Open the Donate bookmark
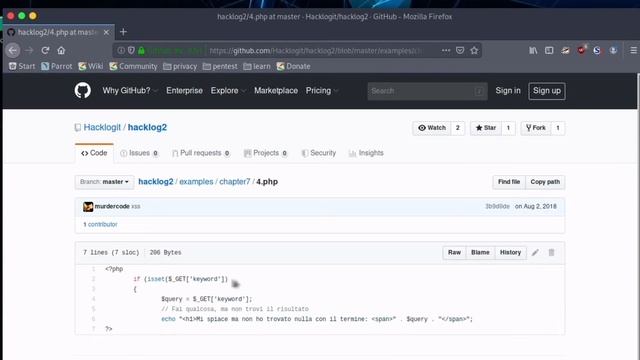The height and width of the screenshot is (360, 640). (x=293, y=66)
